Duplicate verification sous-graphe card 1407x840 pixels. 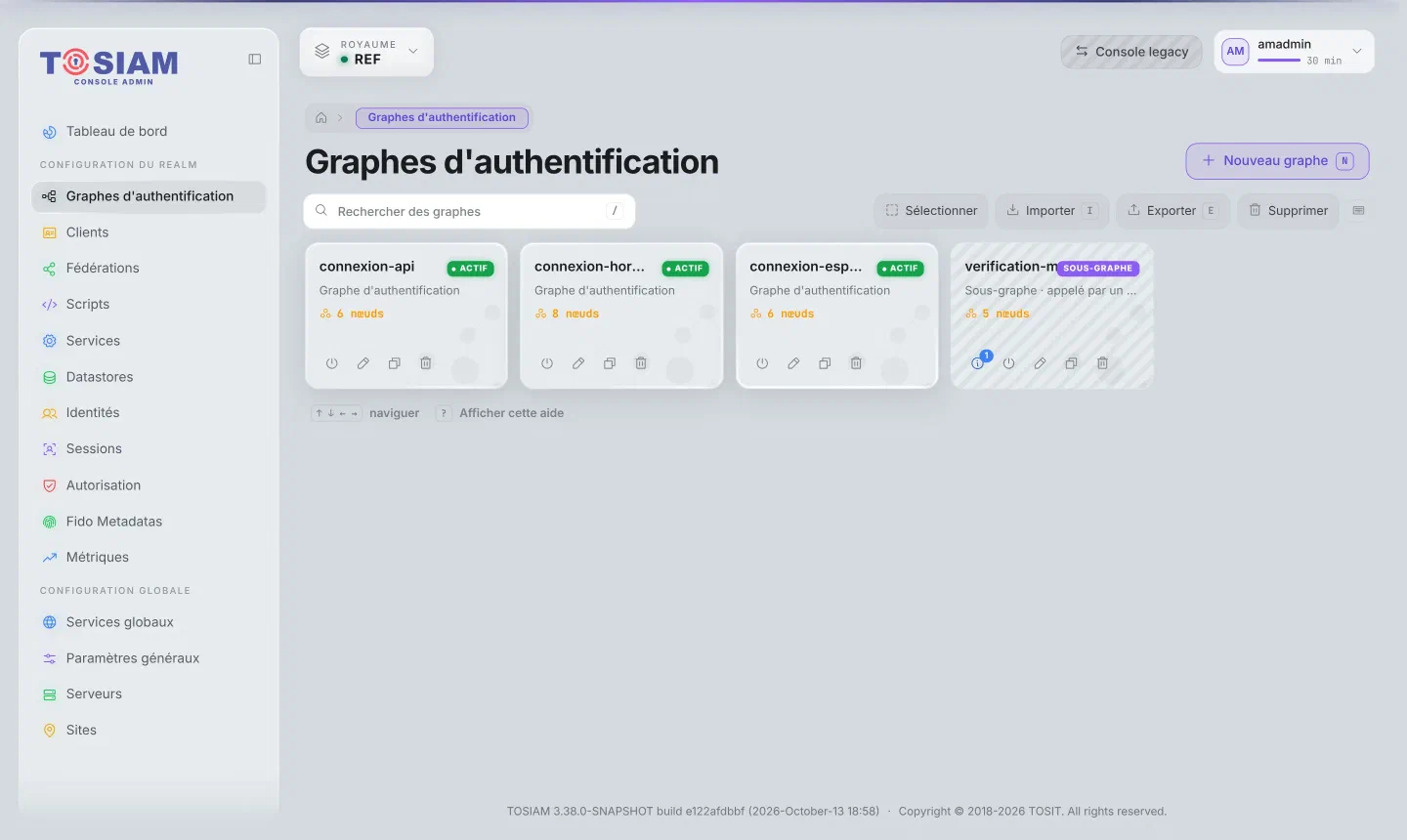click(1071, 363)
